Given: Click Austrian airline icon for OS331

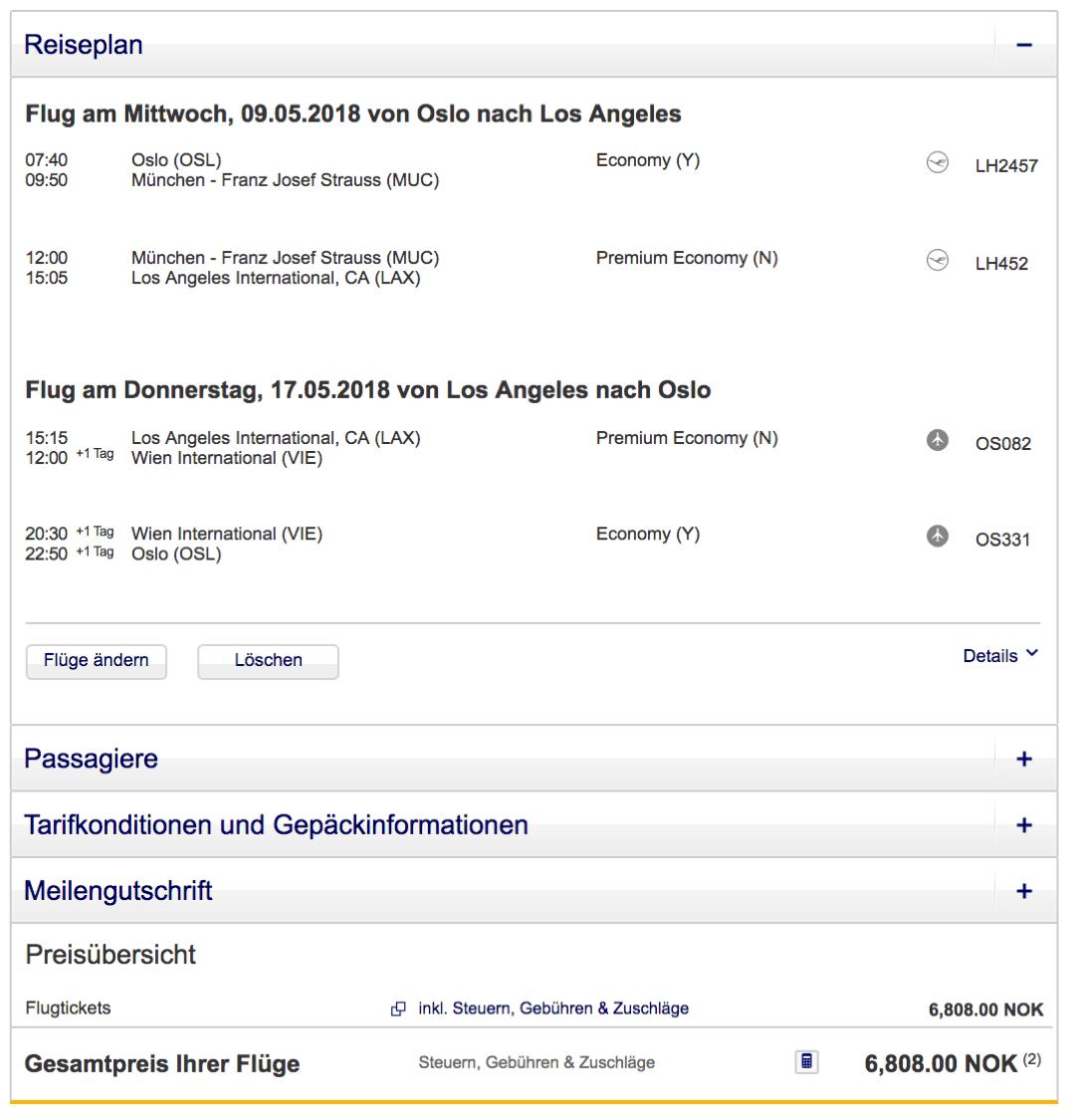Looking at the screenshot, I should (x=937, y=536).
